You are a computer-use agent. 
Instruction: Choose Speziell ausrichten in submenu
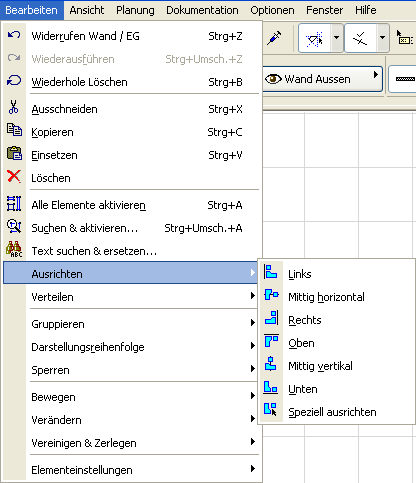(337, 412)
